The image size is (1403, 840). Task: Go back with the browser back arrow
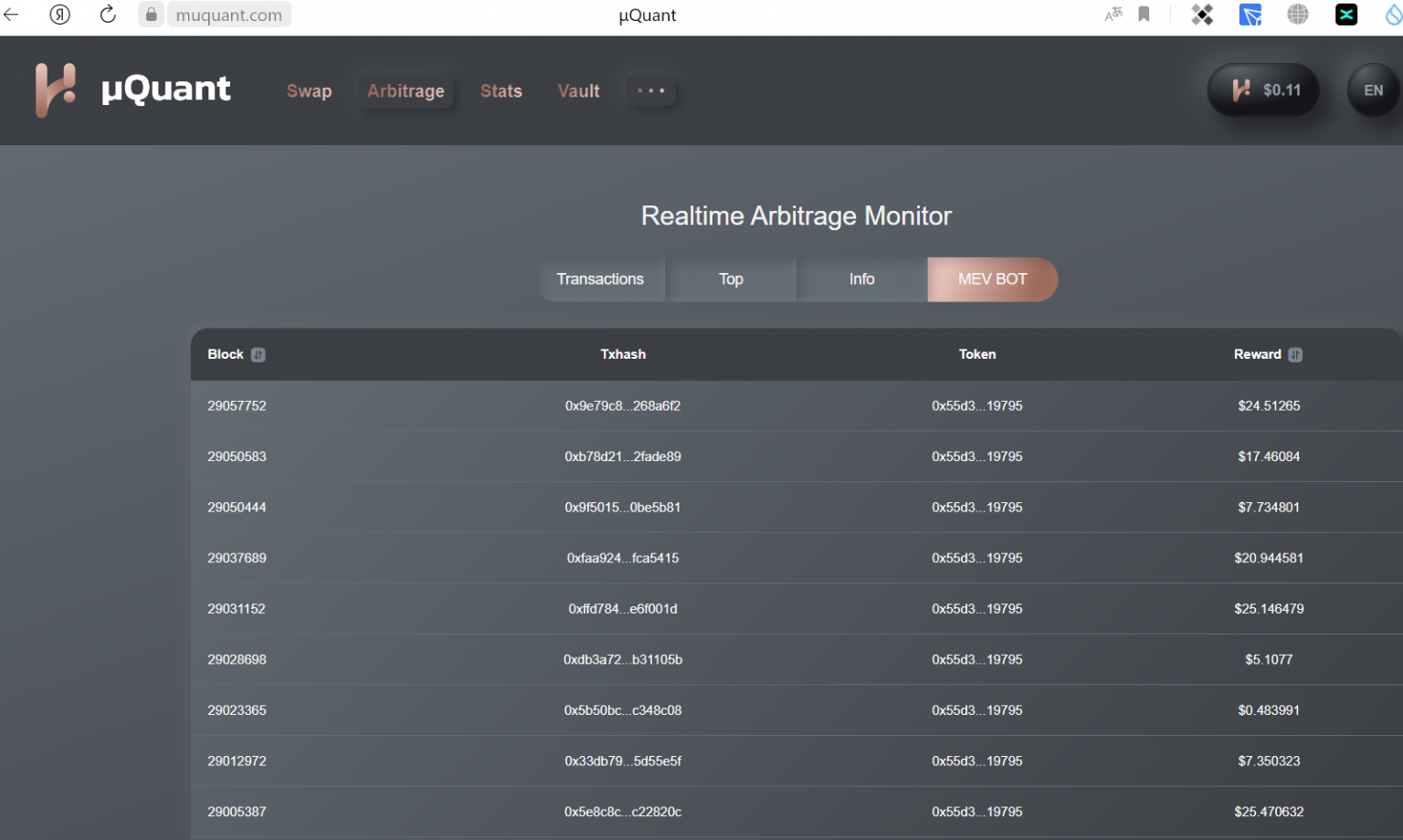pos(11,15)
